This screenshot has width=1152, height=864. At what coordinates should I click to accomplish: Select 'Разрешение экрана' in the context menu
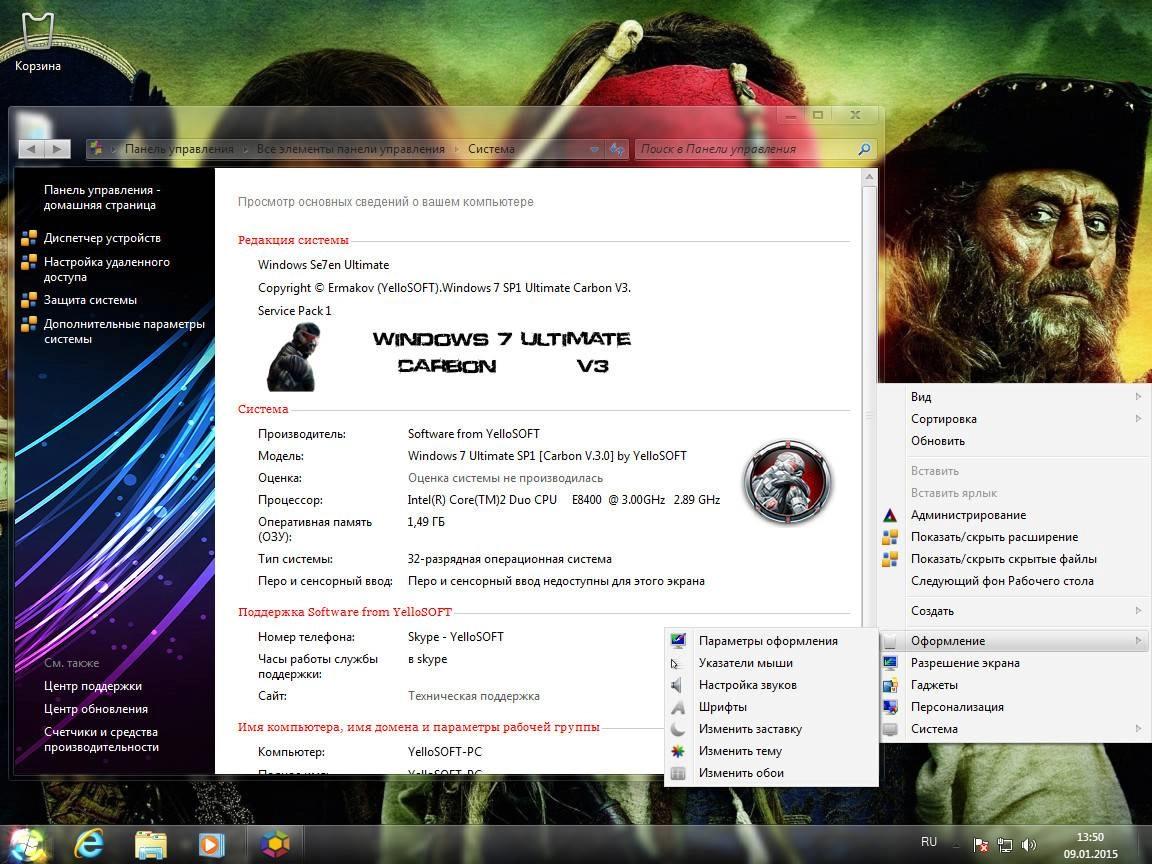[1014, 663]
